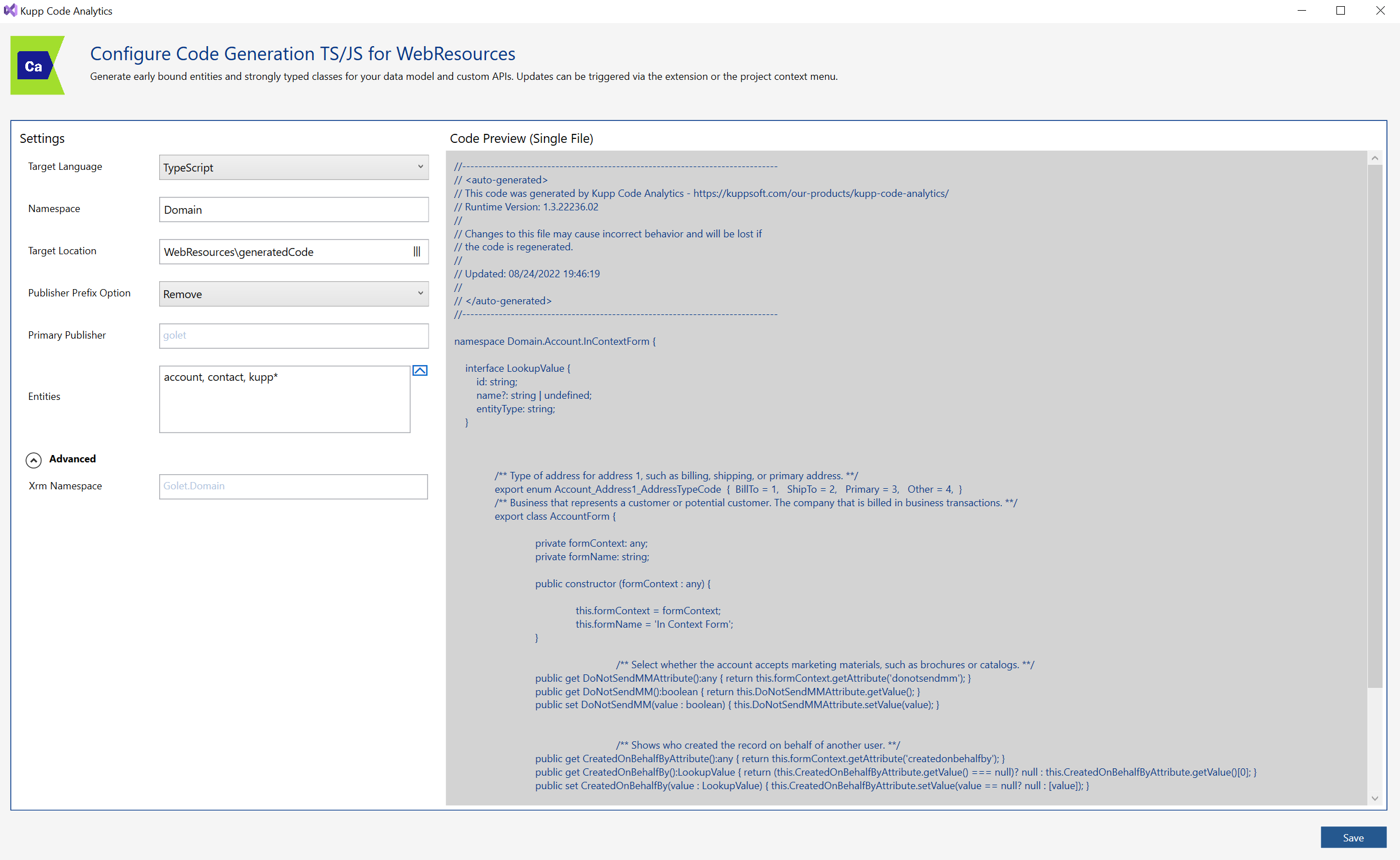Click 'public set CreatedOnBehalfBy' line
Viewport: 1400px width, 860px height.
coord(812,786)
